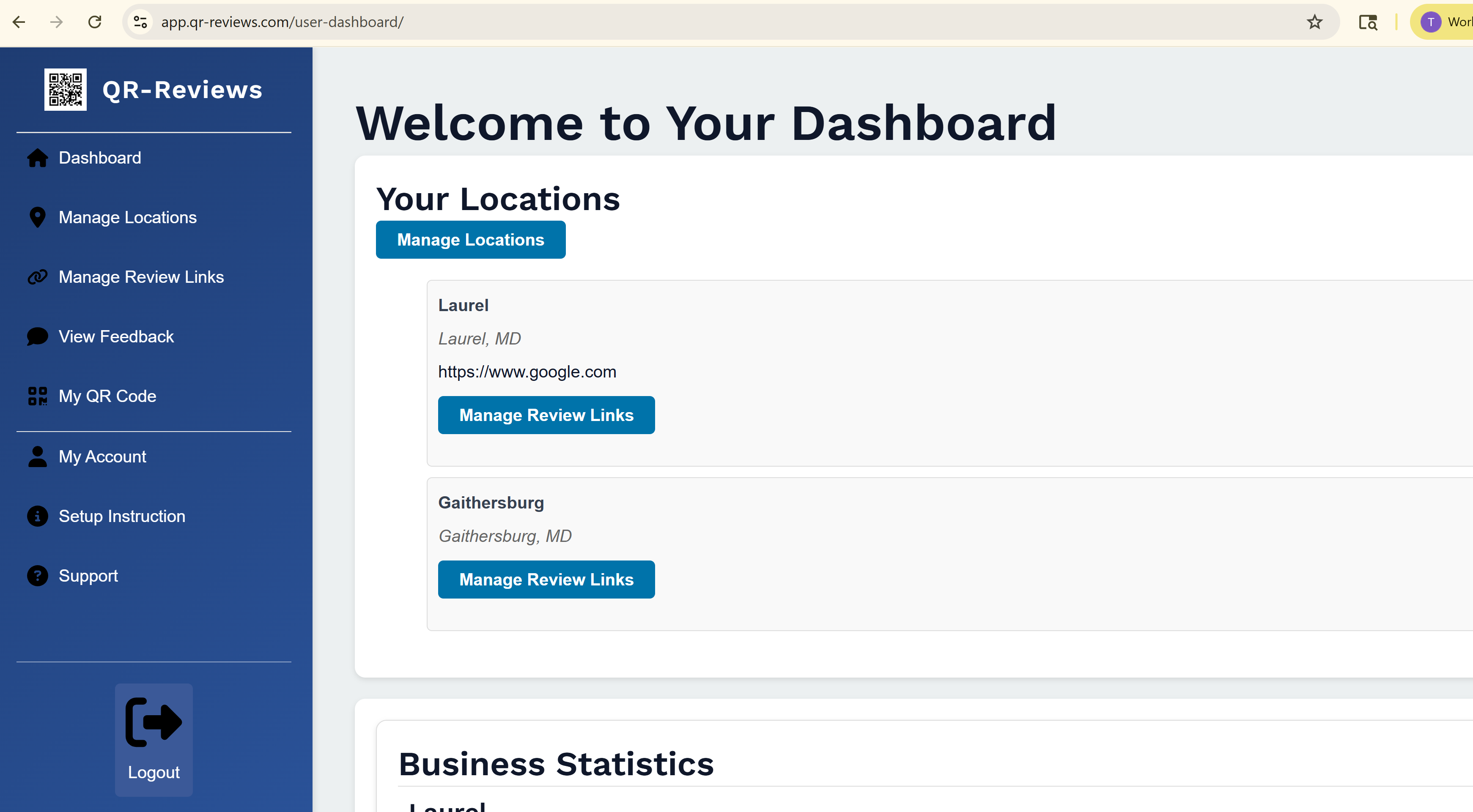Click the Dashboard home icon
Screen dimensions: 1473x812
click(37, 158)
